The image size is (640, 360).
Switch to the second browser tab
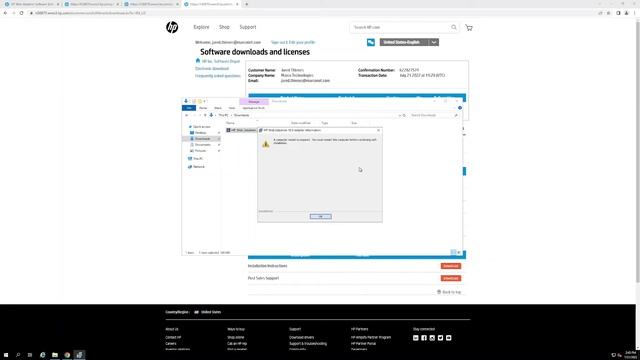[91, 4]
